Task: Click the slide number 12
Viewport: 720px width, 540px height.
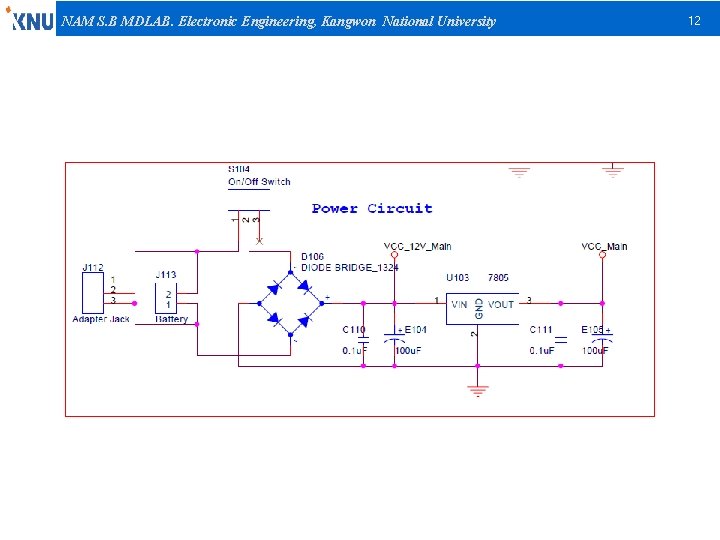Action: (694, 21)
